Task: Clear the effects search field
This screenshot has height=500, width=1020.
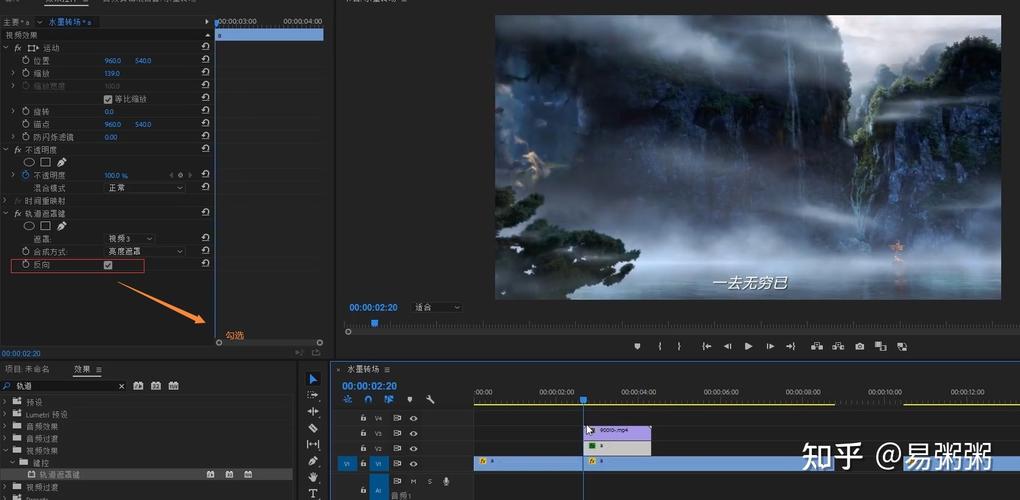Action: click(x=121, y=386)
